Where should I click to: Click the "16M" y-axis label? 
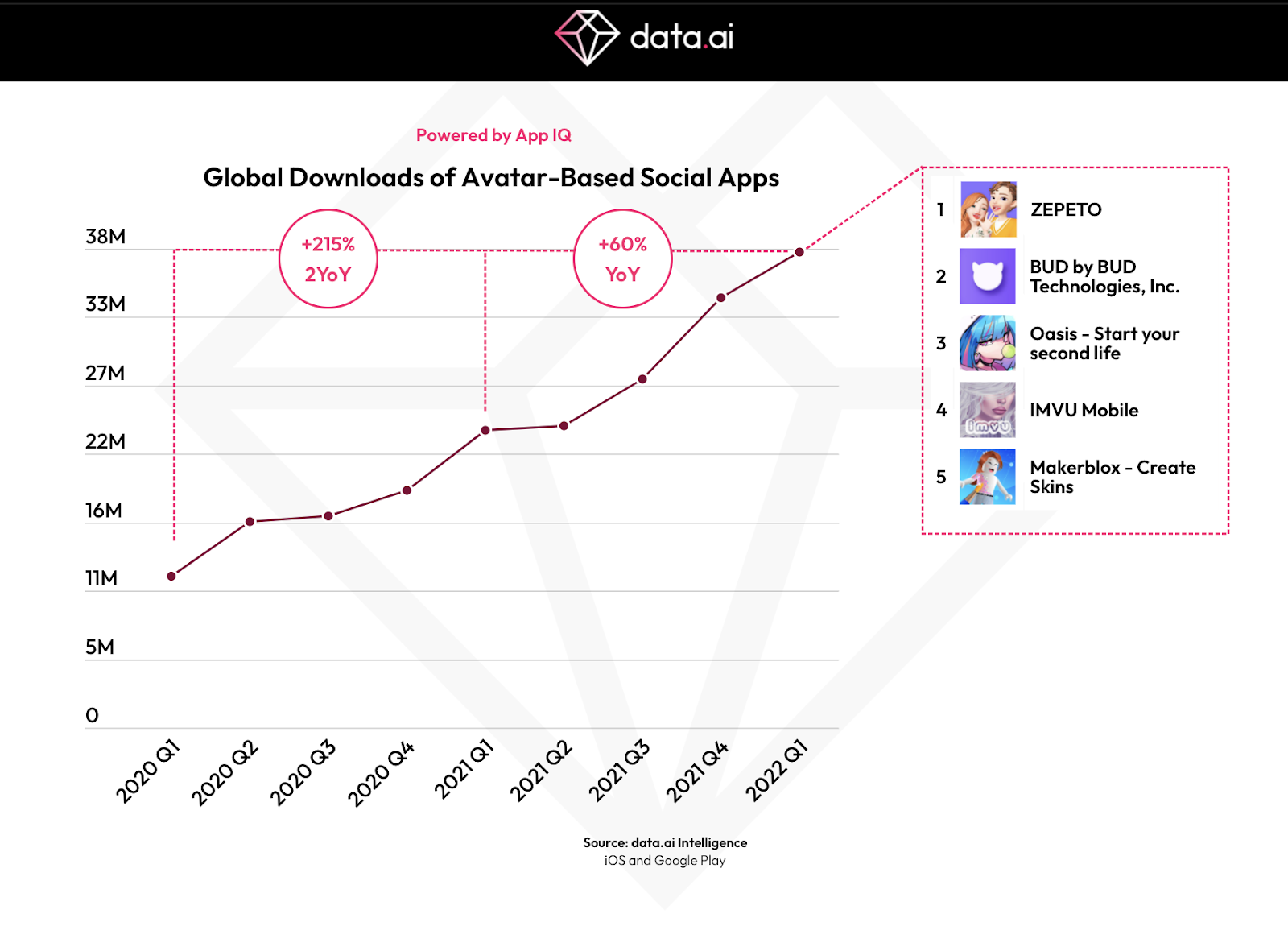coord(104,511)
